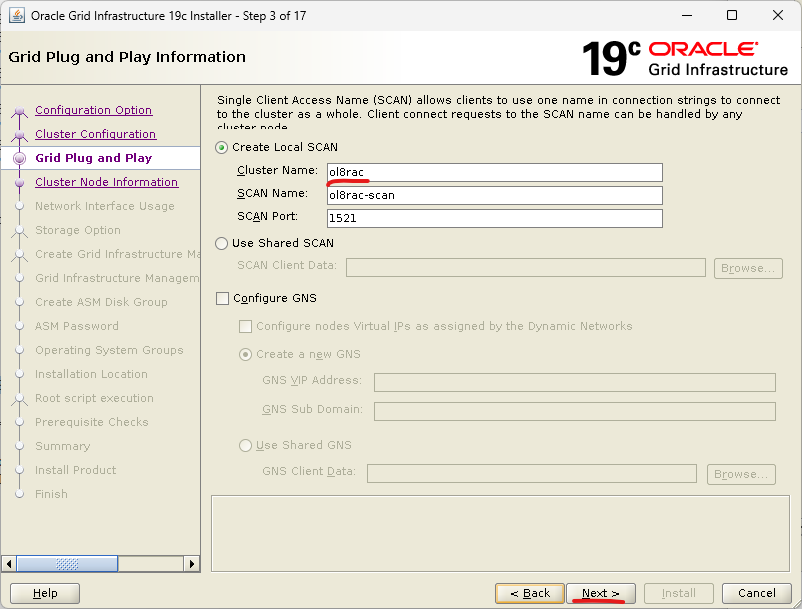Click the Cluster Name input field

(x=495, y=172)
